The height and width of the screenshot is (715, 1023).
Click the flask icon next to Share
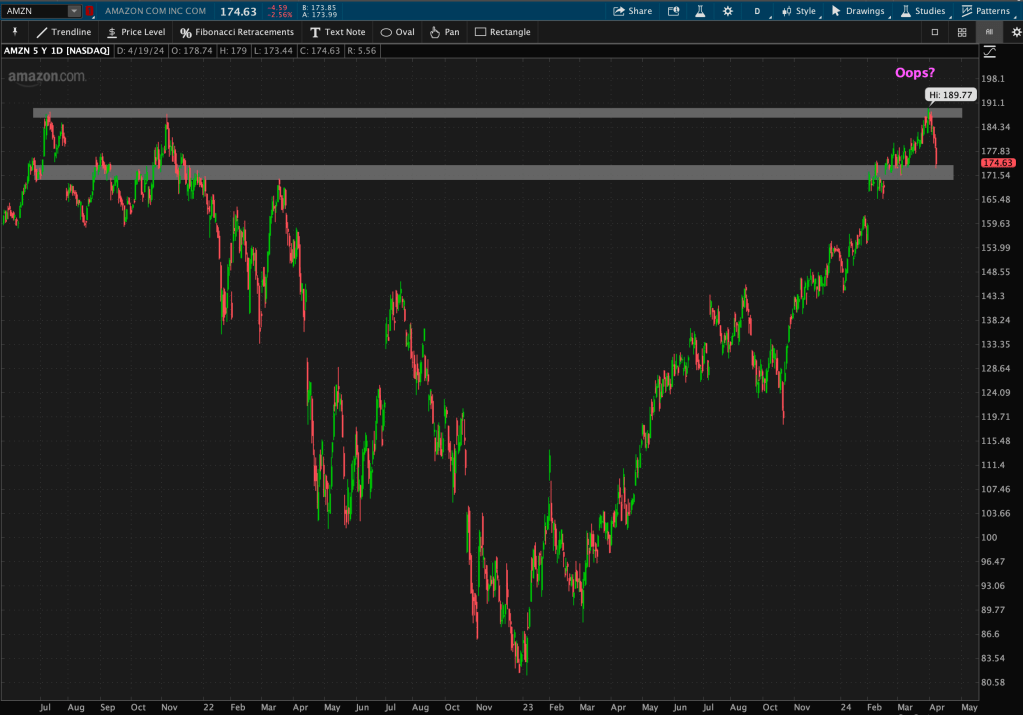(700, 11)
